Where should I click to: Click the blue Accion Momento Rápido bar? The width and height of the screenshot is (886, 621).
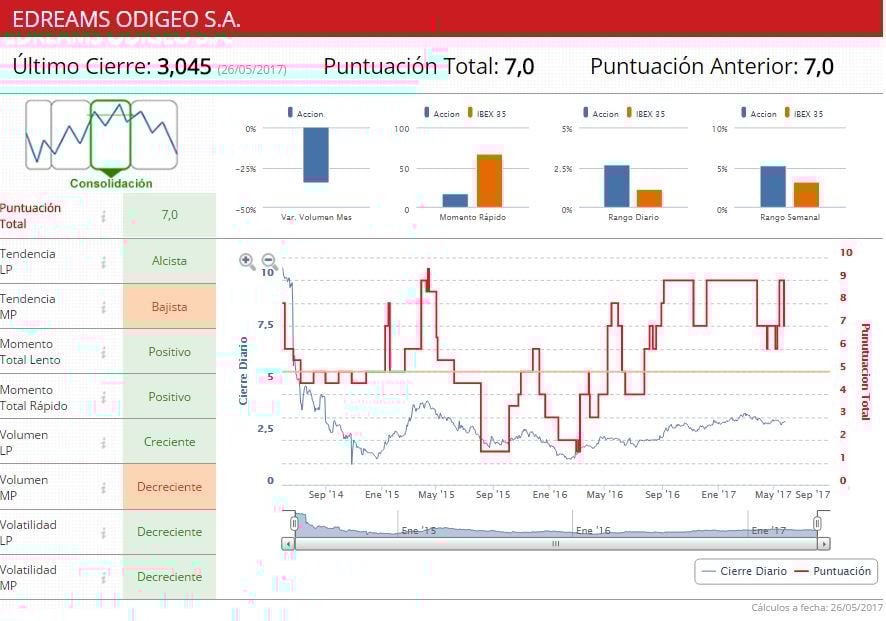tap(455, 201)
